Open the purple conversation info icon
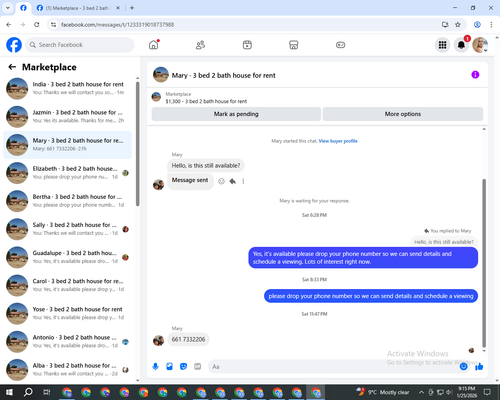500x400 pixels. pos(475,75)
